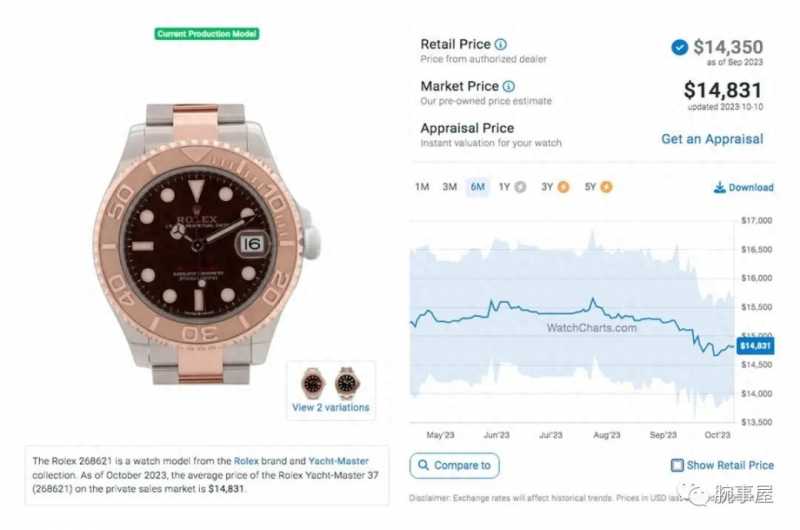Click the Market Price info icon

[509, 86]
